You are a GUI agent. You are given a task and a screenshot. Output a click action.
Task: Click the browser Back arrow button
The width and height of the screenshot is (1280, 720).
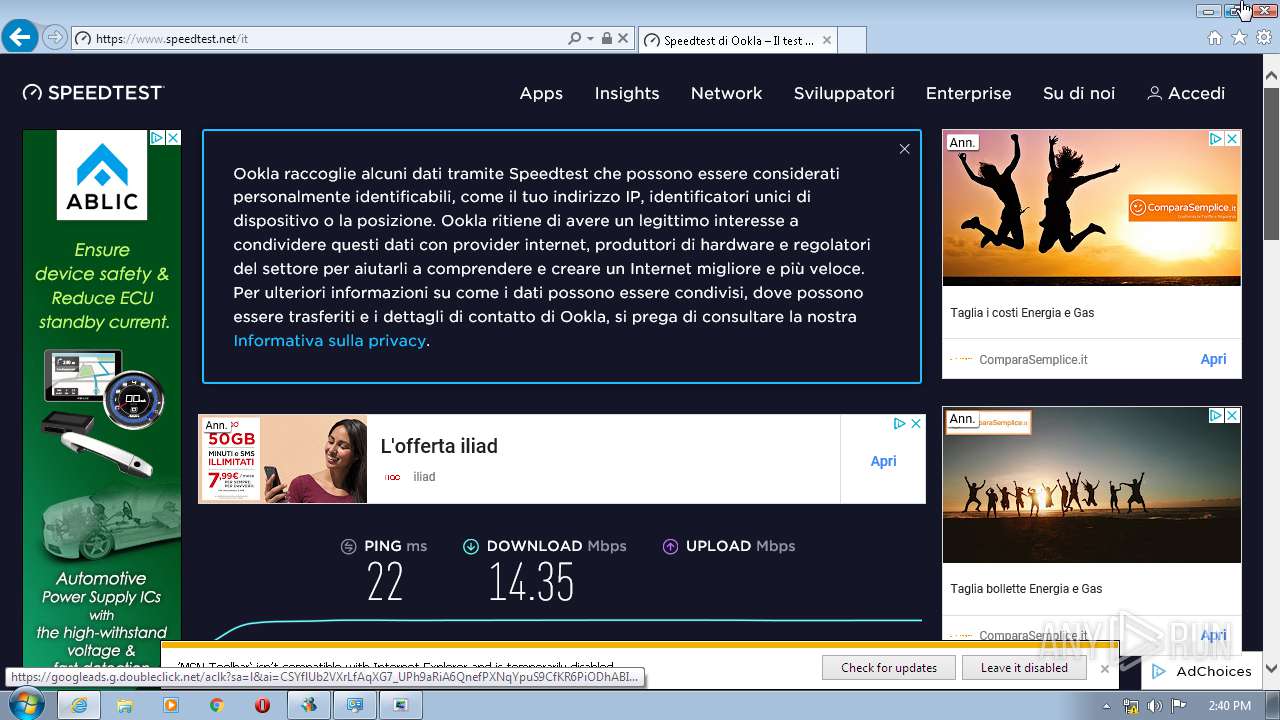(x=20, y=38)
